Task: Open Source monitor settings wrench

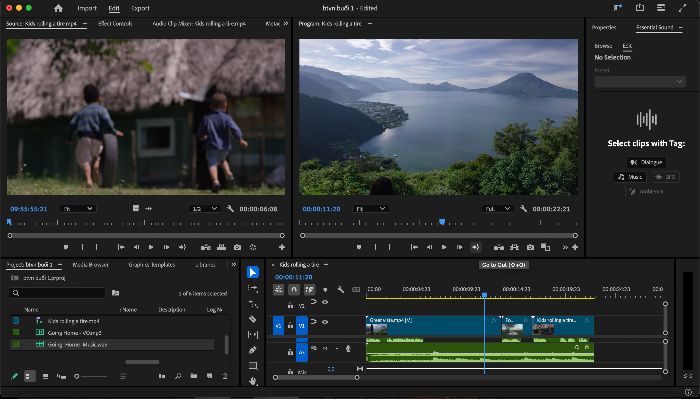Action: click(x=230, y=208)
